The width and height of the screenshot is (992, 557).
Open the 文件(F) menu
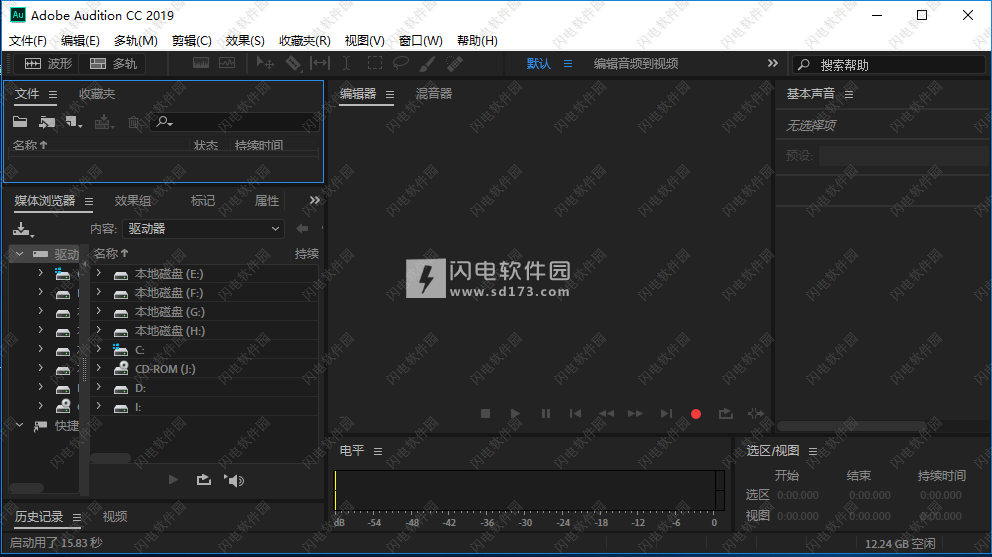(x=28, y=41)
